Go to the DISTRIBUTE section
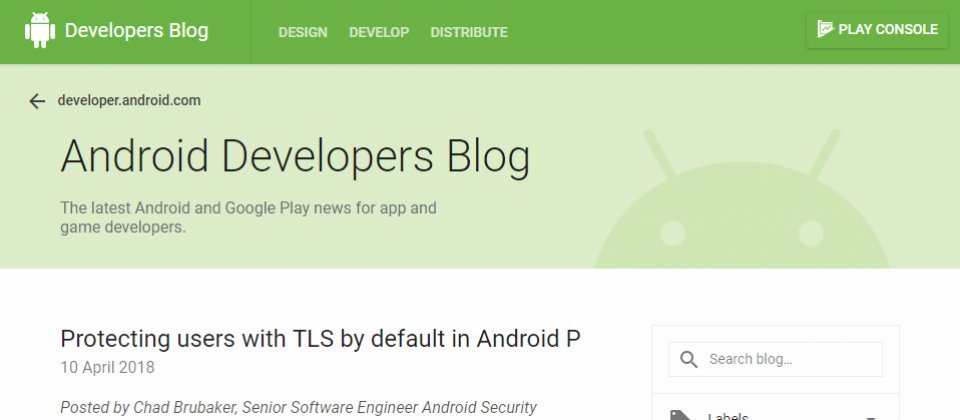Viewport: 960px width, 420px height. [469, 32]
